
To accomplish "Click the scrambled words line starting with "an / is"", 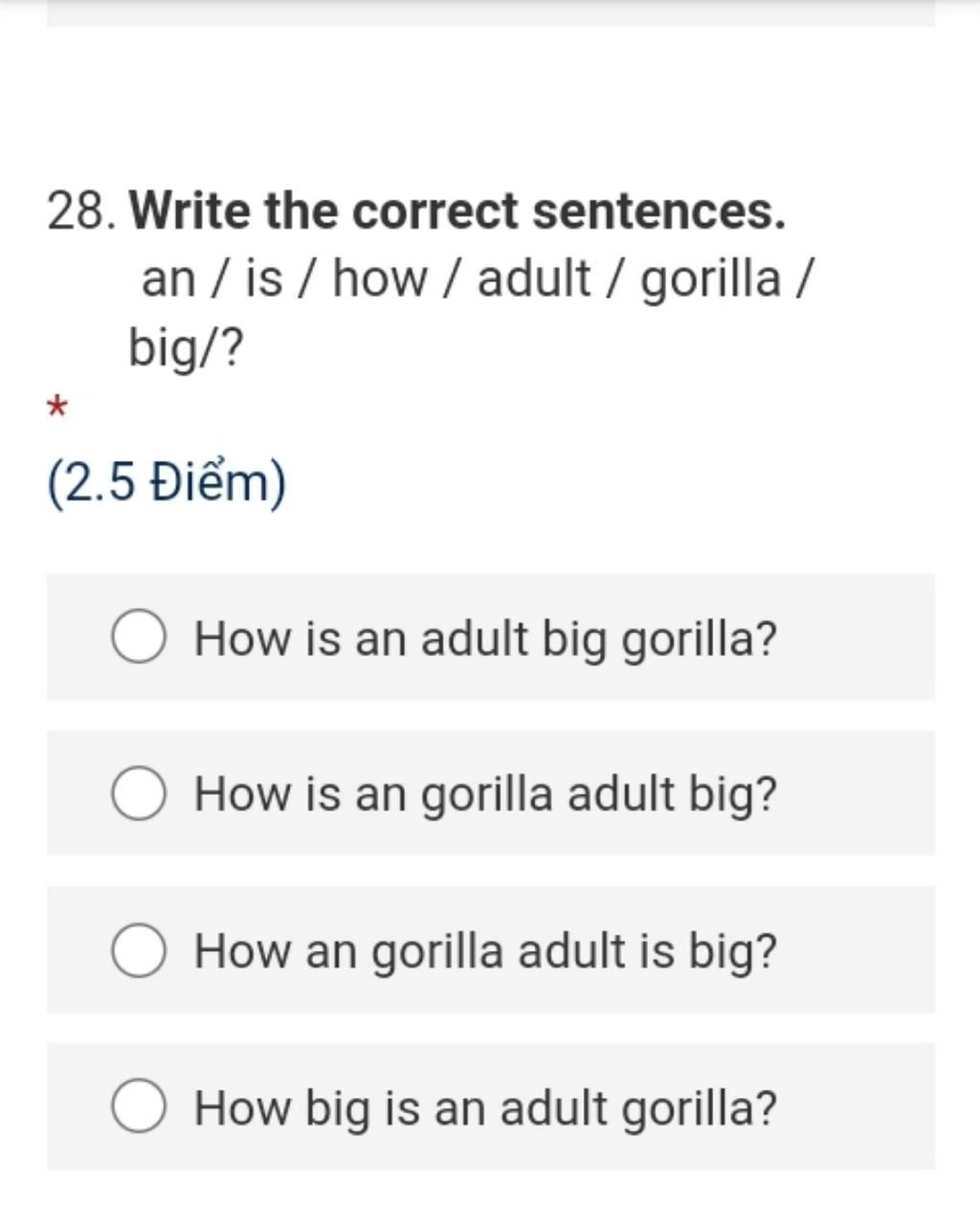I will (477, 279).
